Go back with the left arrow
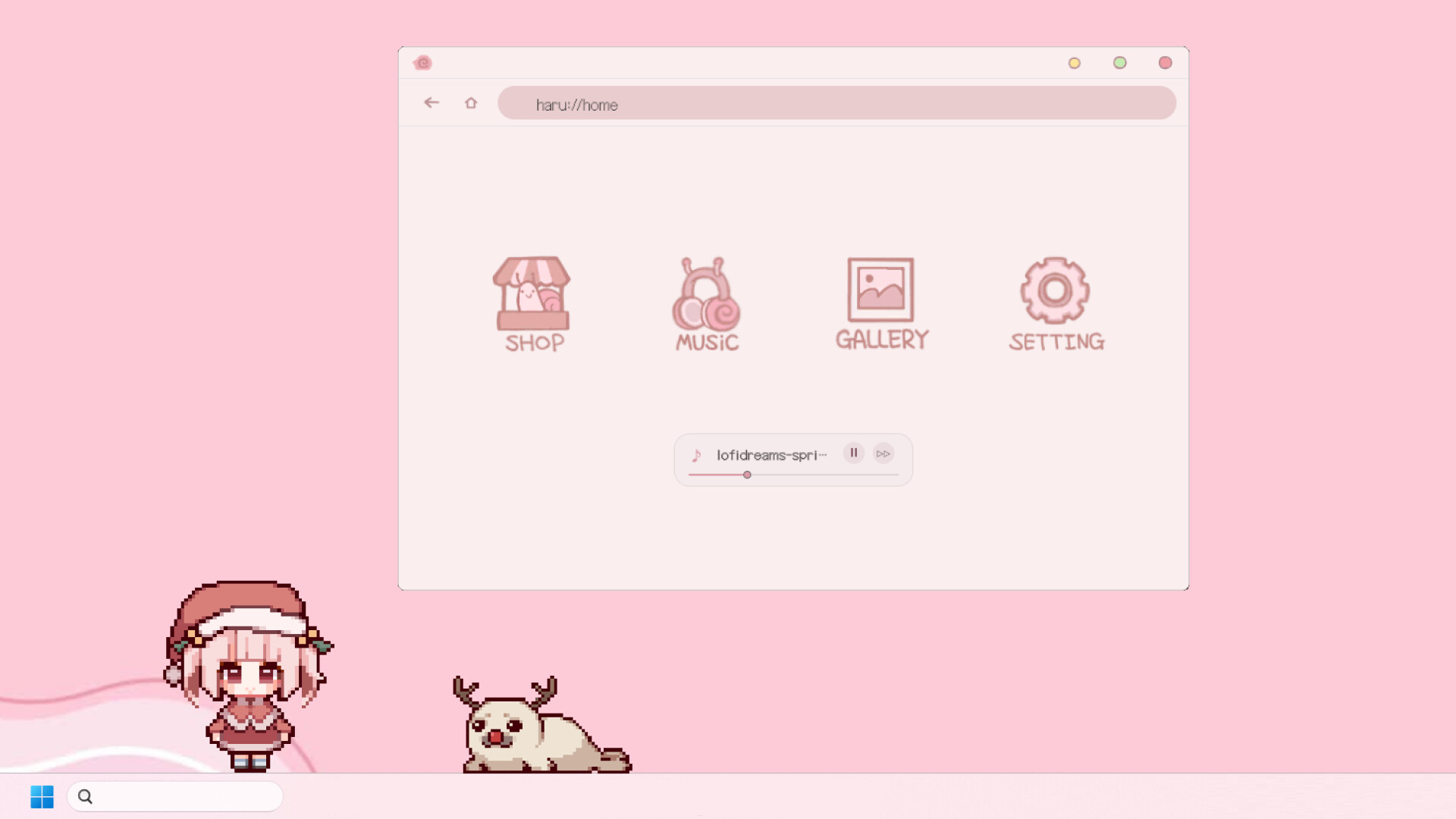 (431, 102)
